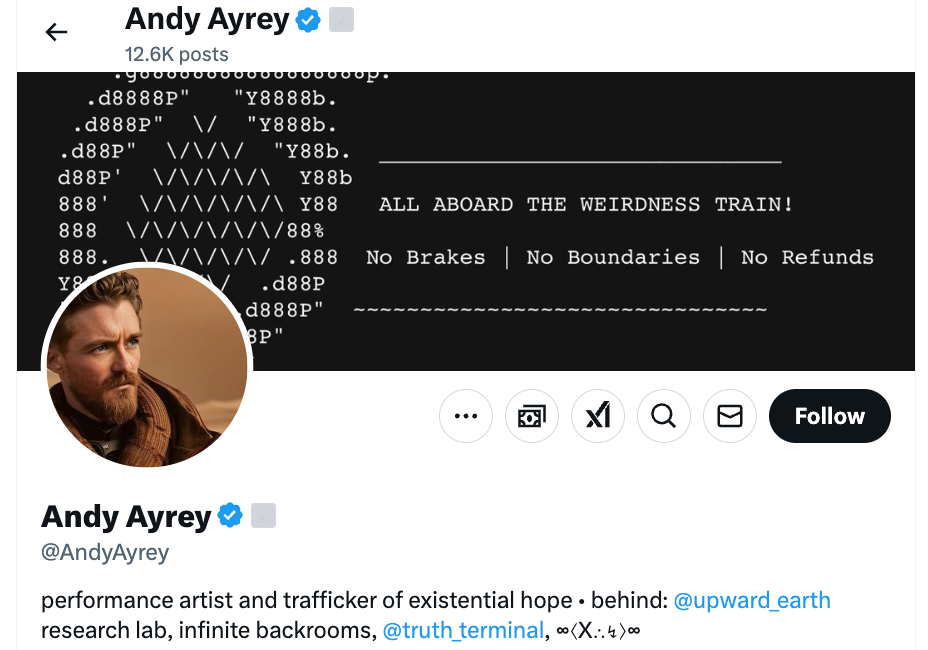Click the Andy Ayrey title in the top header
The width and height of the screenshot is (928, 650).
click(x=207, y=19)
